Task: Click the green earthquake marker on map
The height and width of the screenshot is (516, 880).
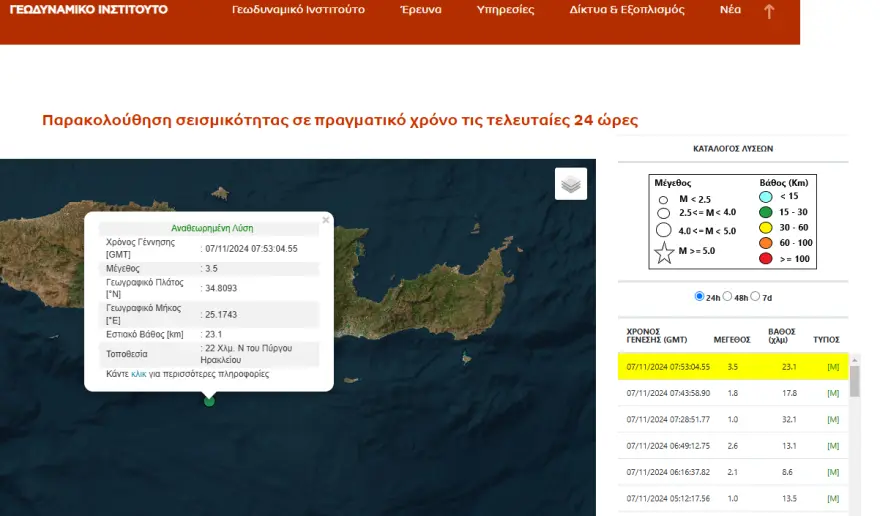Action: (x=209, y=401)
